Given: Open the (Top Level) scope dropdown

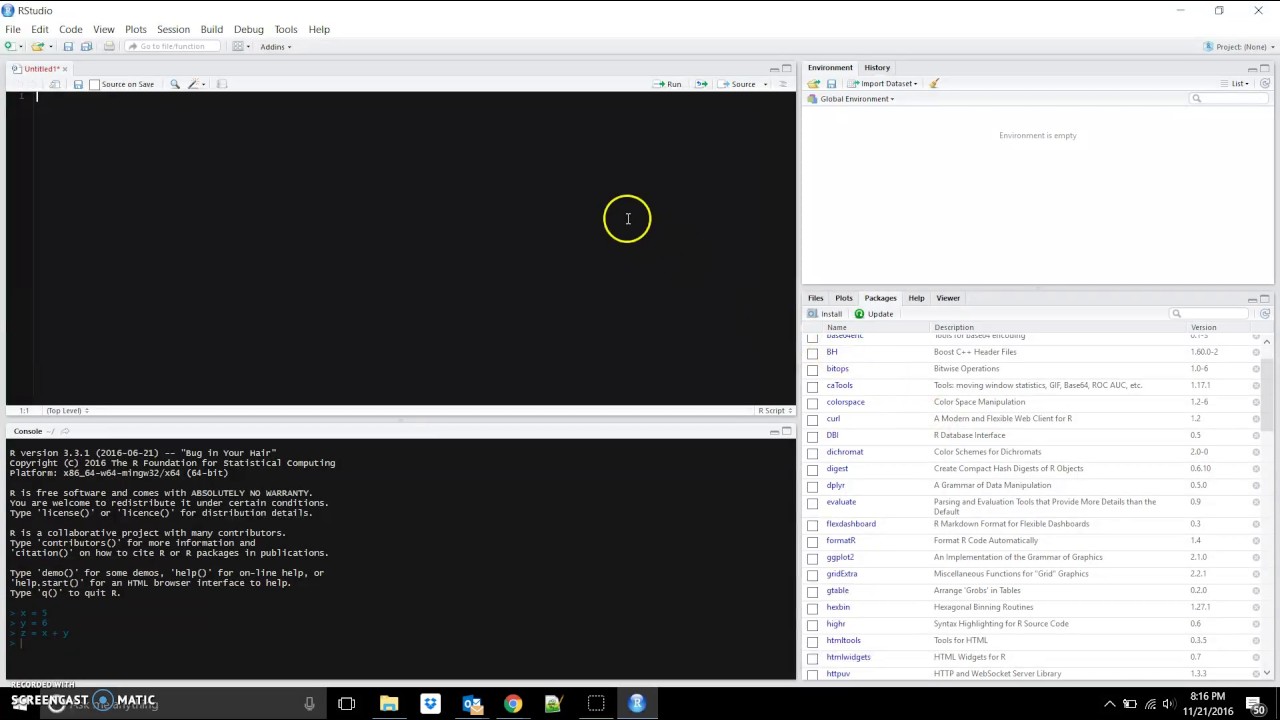Looking at the screenshot, I should 66,411.
